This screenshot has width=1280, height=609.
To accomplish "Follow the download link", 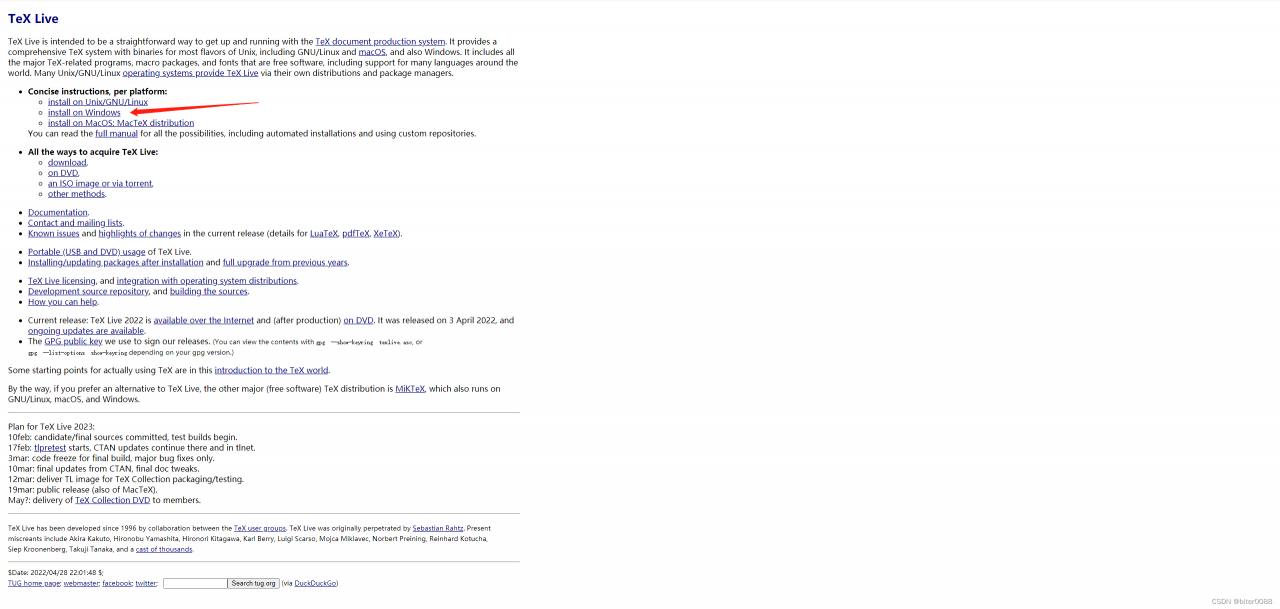I will [67, 162].
